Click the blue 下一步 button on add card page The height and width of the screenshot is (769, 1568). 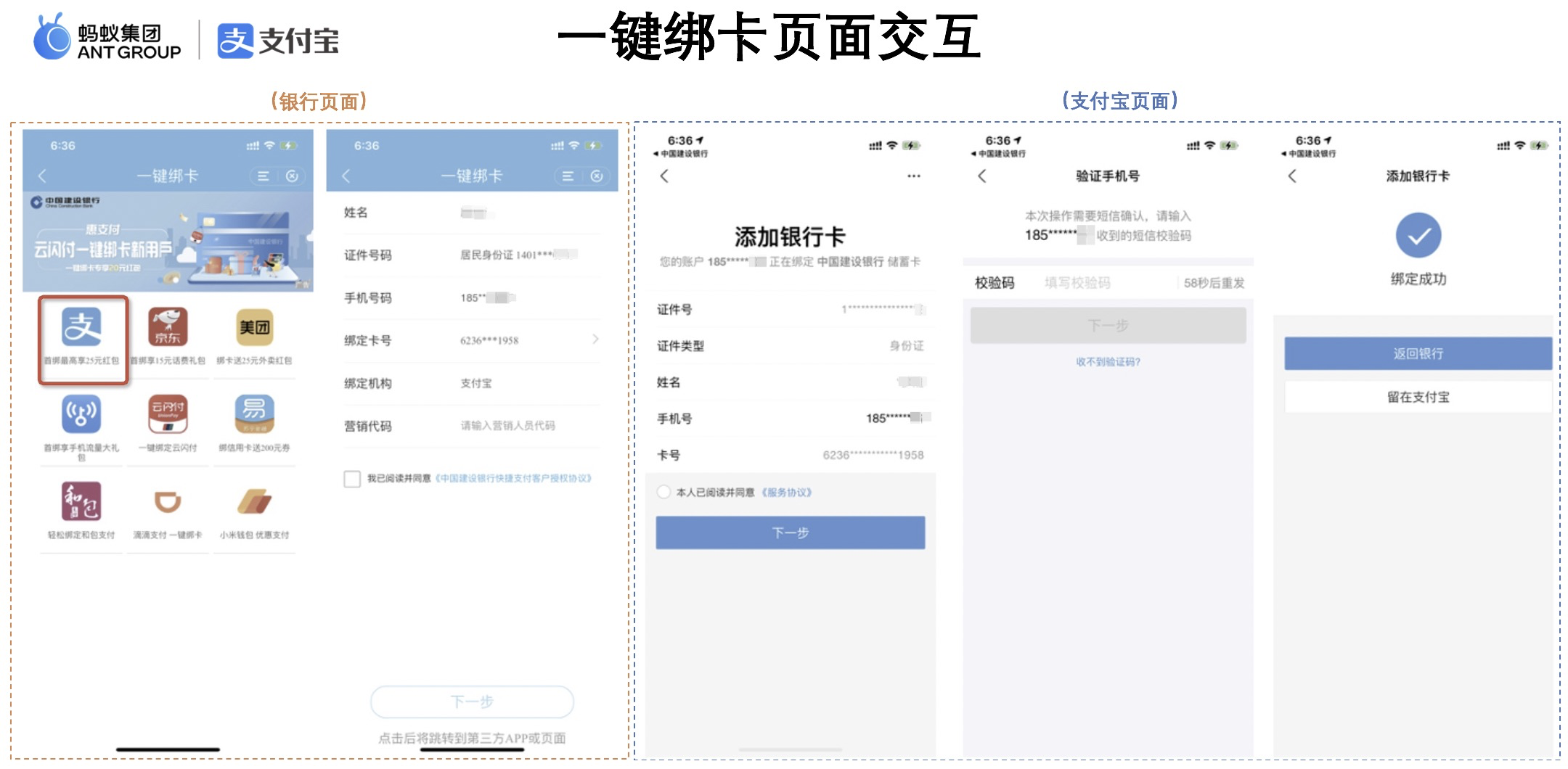[790, 532]
